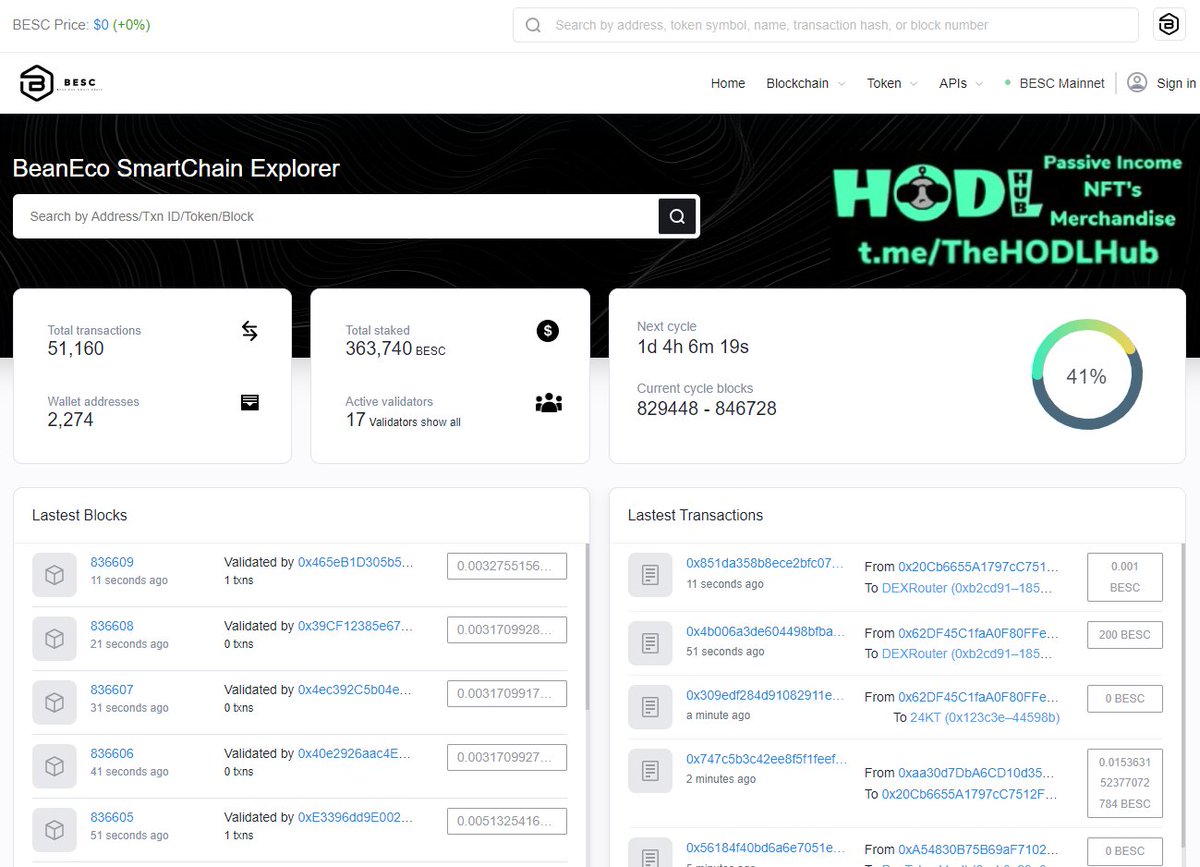1200x867 pixels.
Task: Click the 200 BESC amount box
Action: (x=1125, y=634)
